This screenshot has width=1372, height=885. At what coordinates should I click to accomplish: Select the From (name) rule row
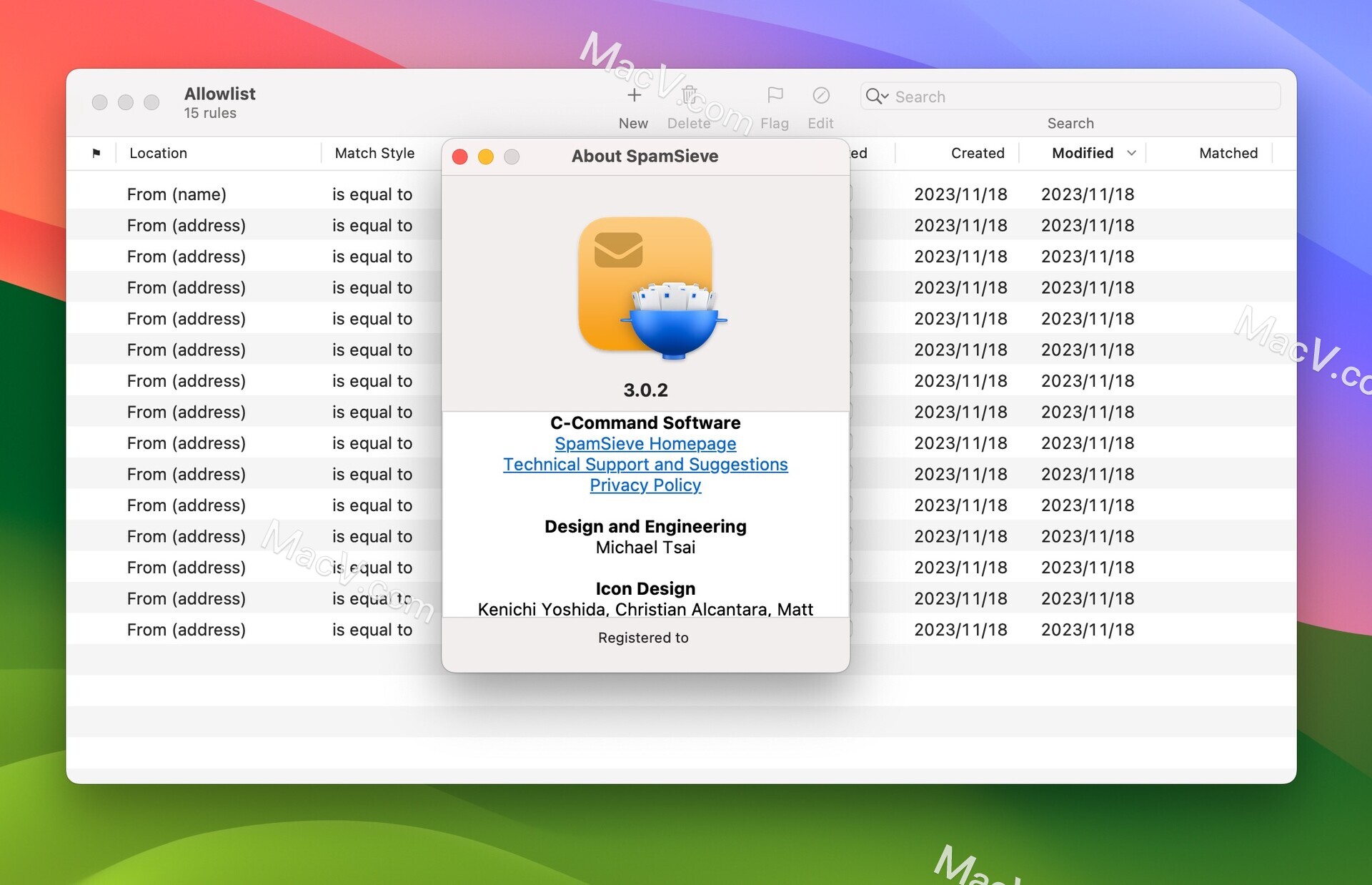[x=681, y=194]
